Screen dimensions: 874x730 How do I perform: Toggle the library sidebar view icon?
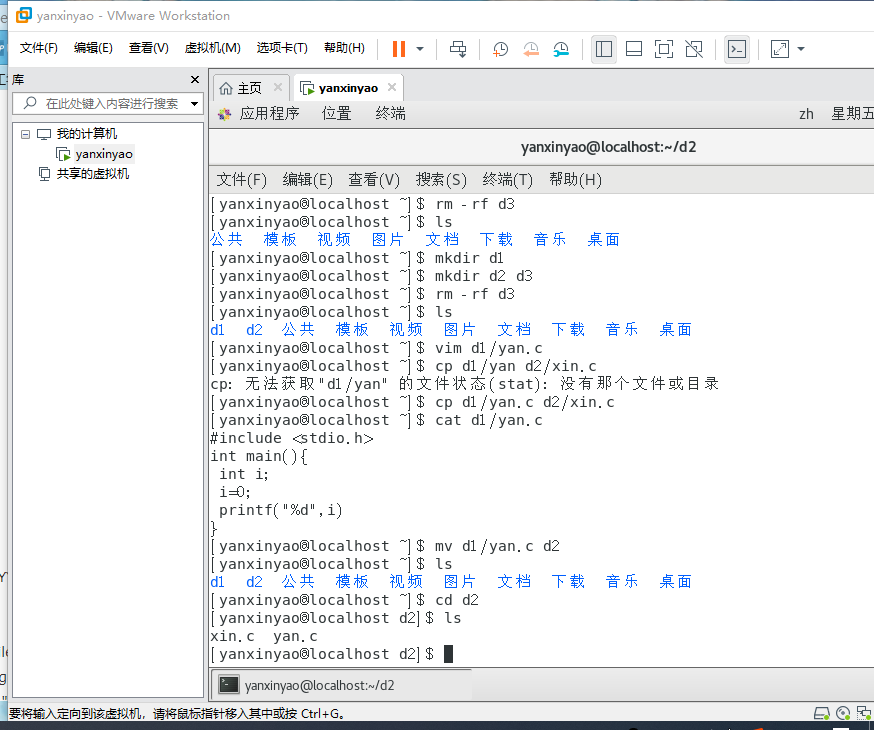[x=604, y=49]
